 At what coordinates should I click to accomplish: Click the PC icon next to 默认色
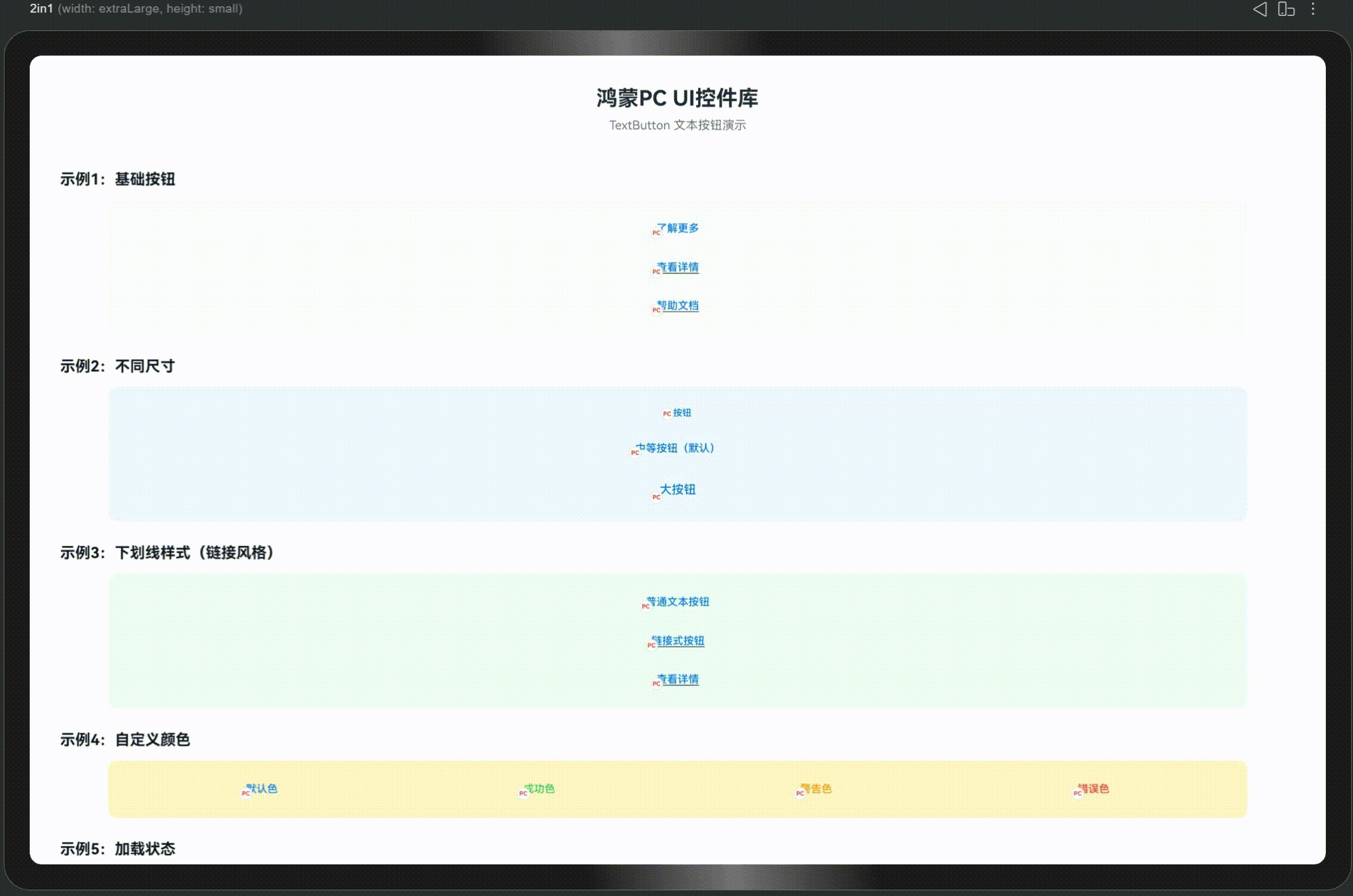point(246,793)
